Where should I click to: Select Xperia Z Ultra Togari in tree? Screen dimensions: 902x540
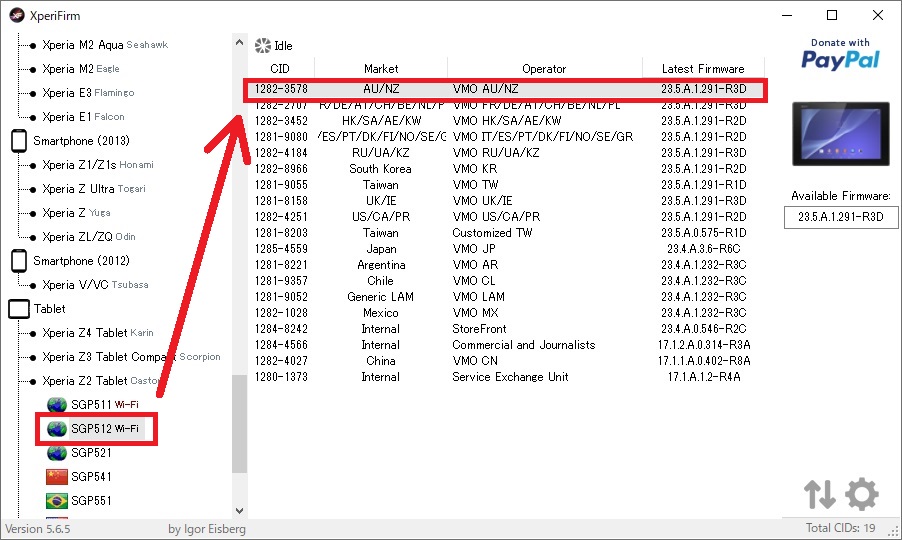click(94, 189)
